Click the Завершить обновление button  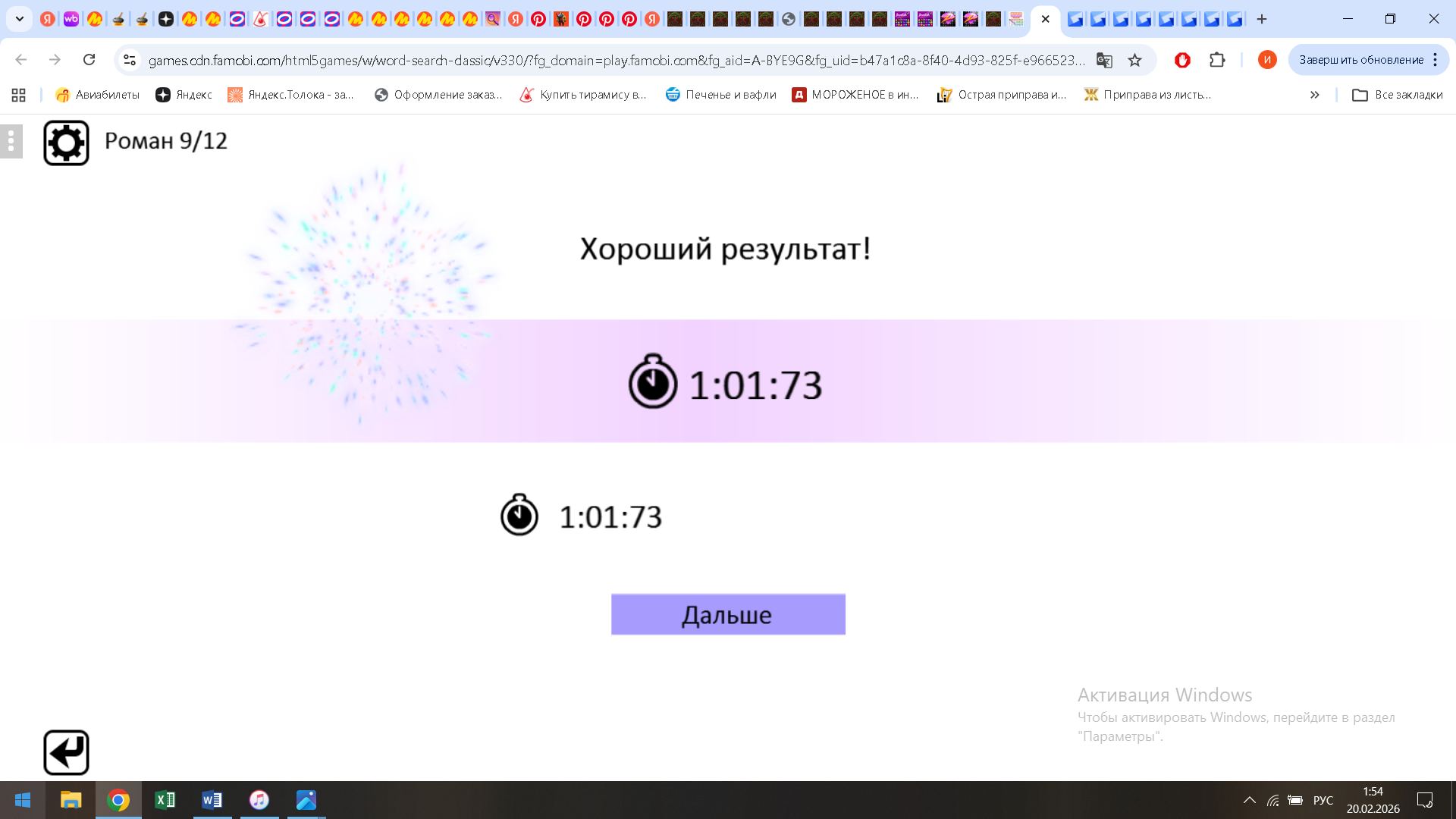[1360, 58]
